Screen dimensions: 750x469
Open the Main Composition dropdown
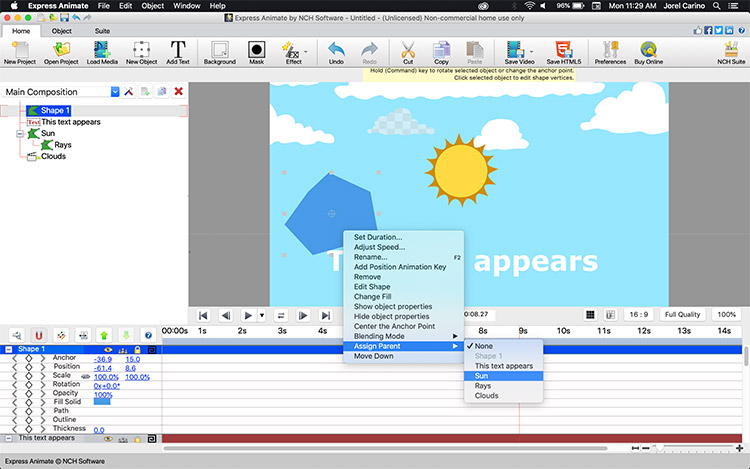115,91
